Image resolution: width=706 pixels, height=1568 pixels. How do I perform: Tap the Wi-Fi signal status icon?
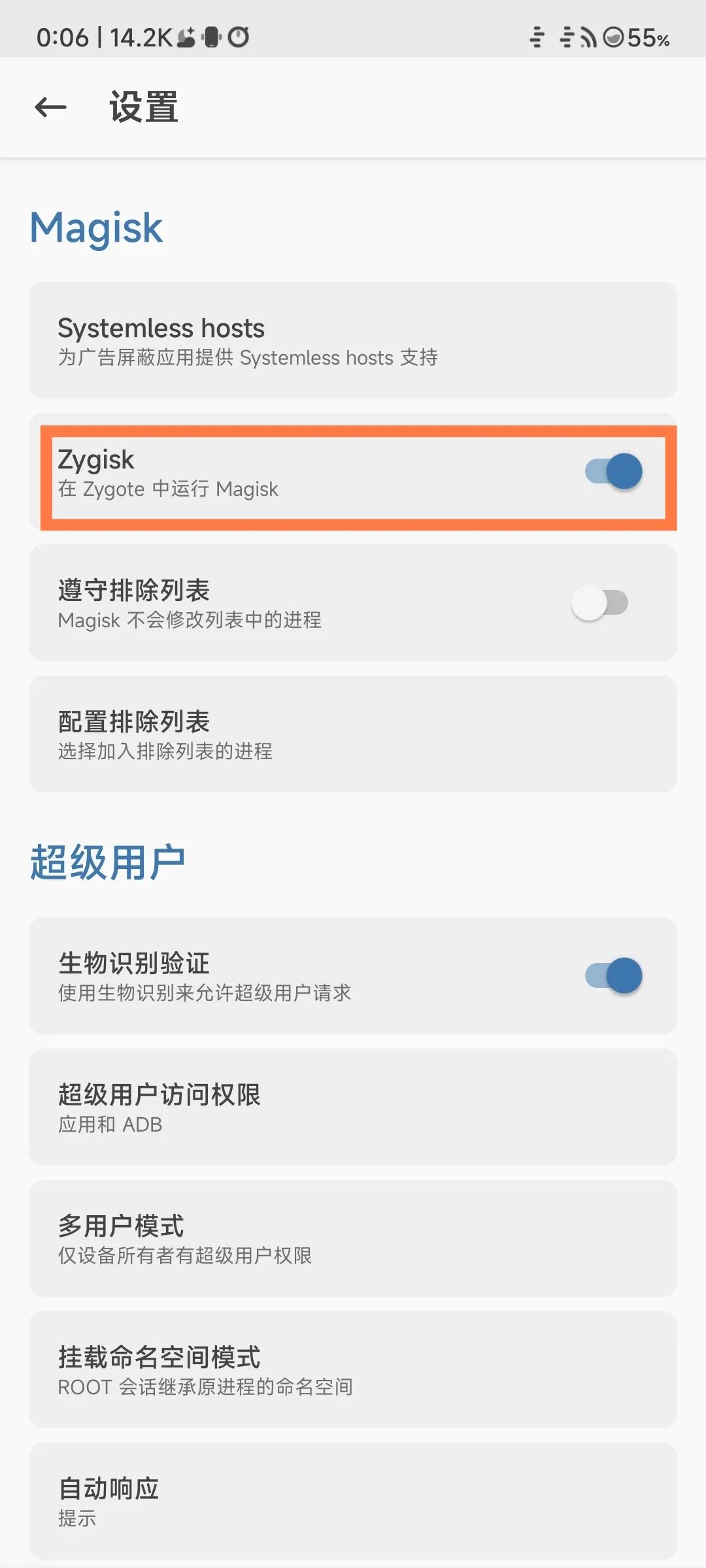point(588,38)
